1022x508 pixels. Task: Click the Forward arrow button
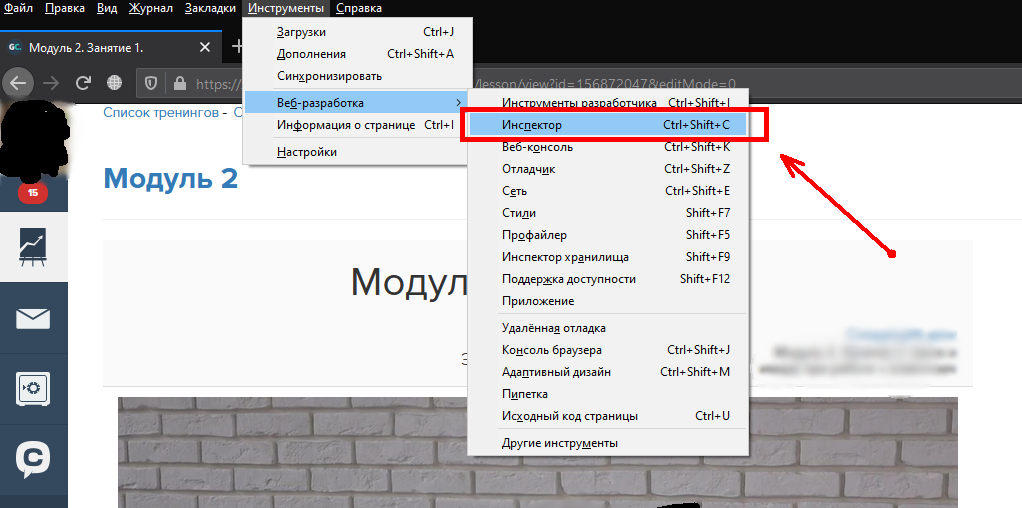click(x=51, y=83)
